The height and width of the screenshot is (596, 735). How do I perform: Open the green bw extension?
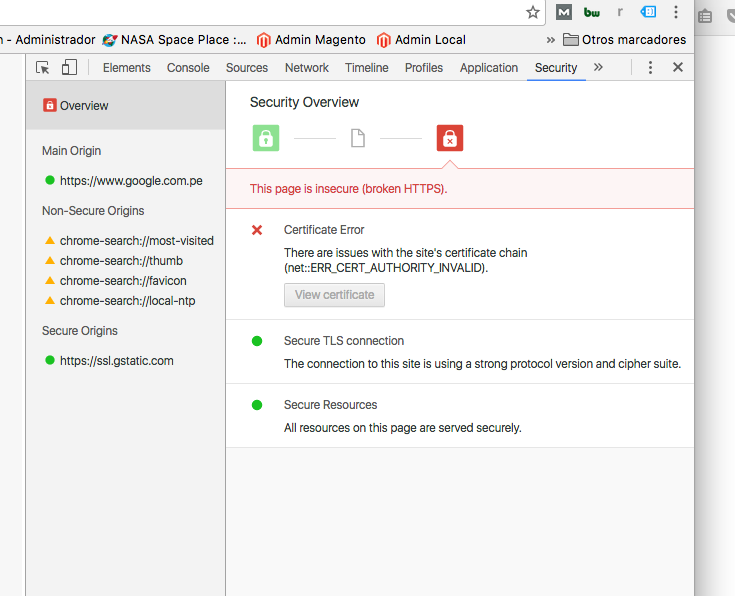click(x=592, y=13)
